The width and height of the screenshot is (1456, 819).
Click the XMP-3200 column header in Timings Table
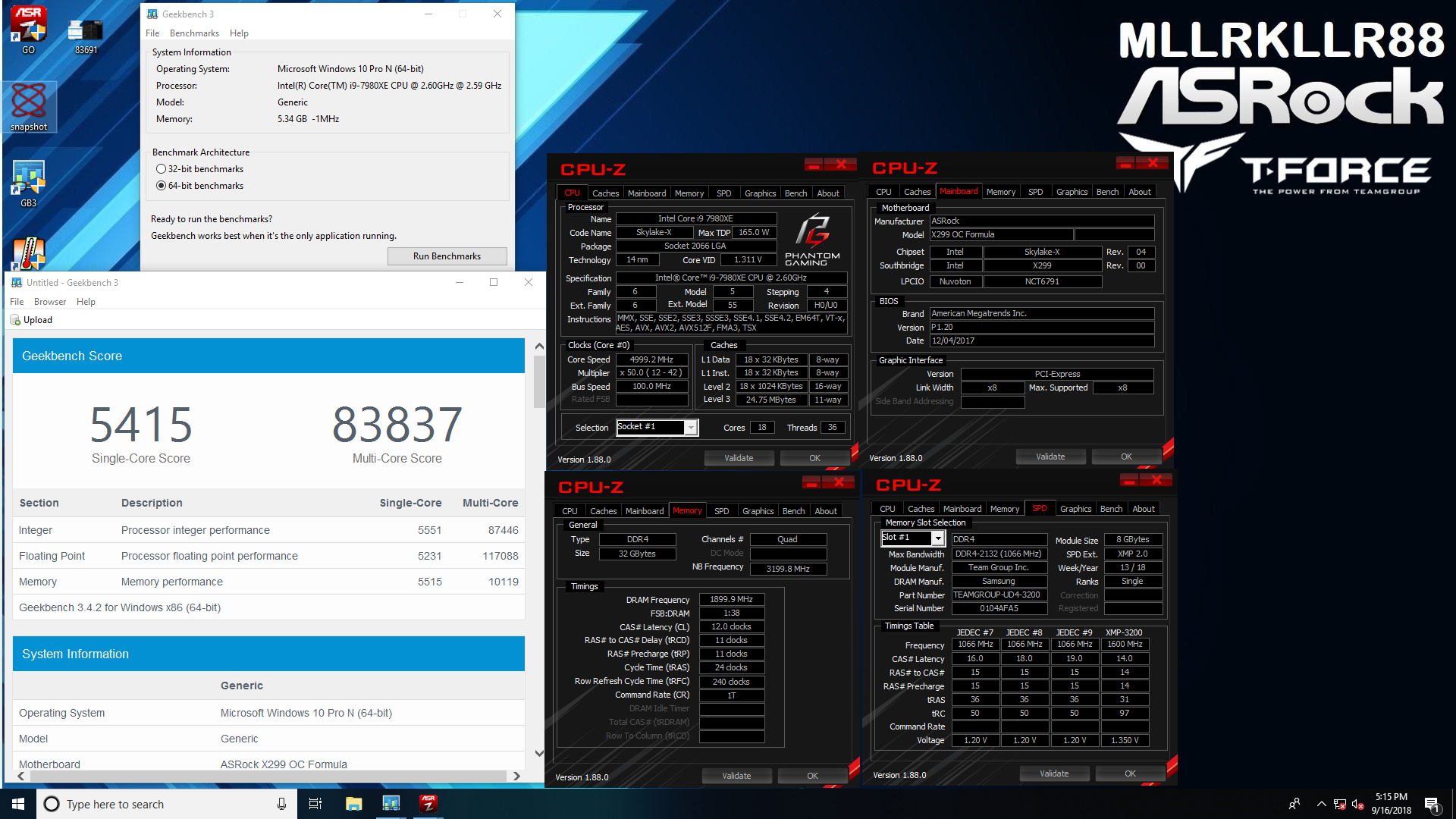coord(1124,632)
